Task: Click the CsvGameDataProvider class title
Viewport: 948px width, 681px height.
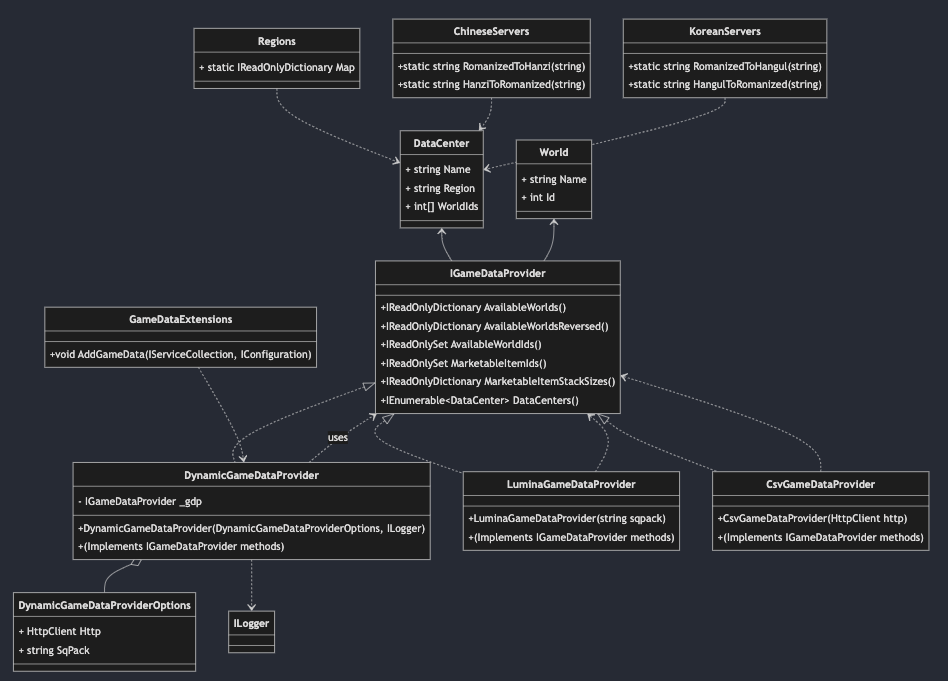Action: click(x=820, y=485)
